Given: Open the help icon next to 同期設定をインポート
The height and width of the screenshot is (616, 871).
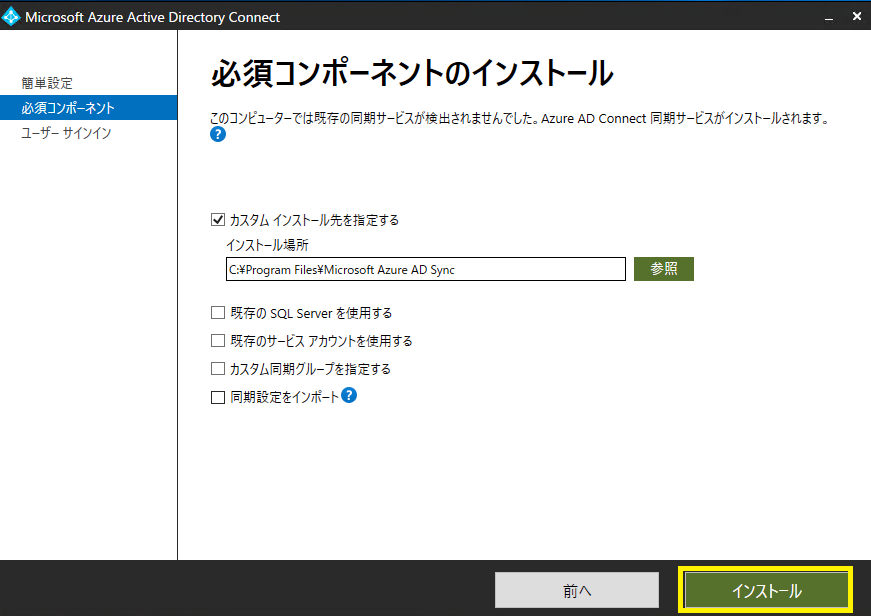Looking at the screenshot, I should tap(349, 395).
